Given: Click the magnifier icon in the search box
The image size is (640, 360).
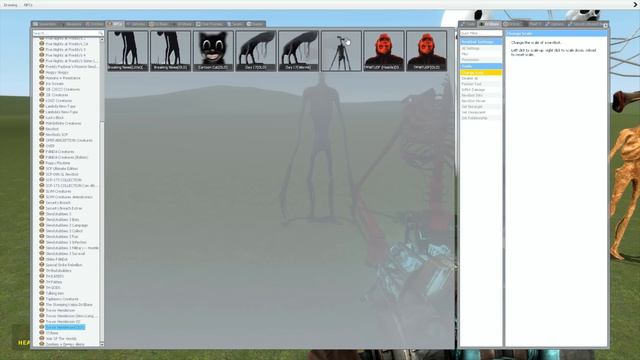Looking at the screenshot, I should coord(100,33).
